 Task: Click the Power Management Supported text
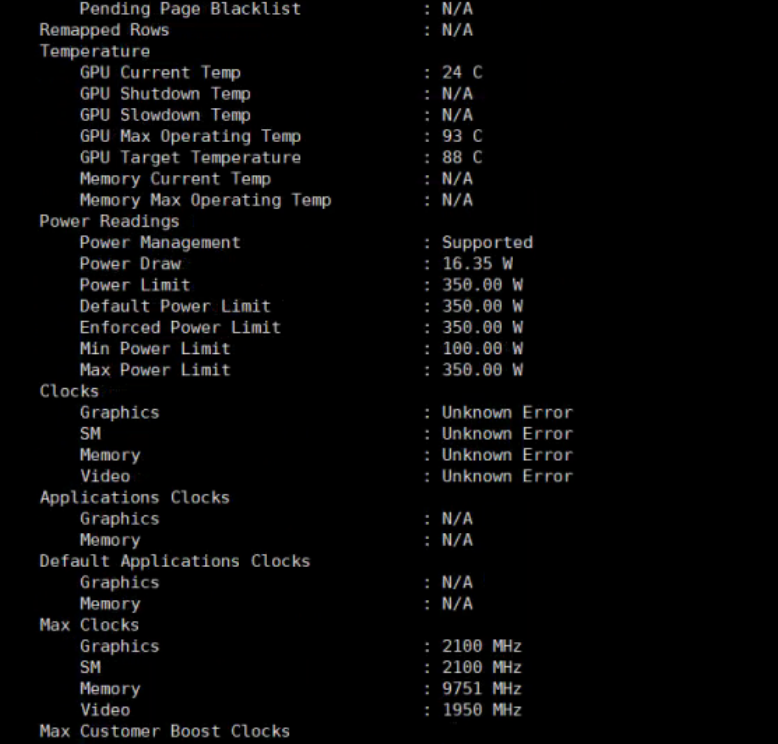(x=487, y=243)
